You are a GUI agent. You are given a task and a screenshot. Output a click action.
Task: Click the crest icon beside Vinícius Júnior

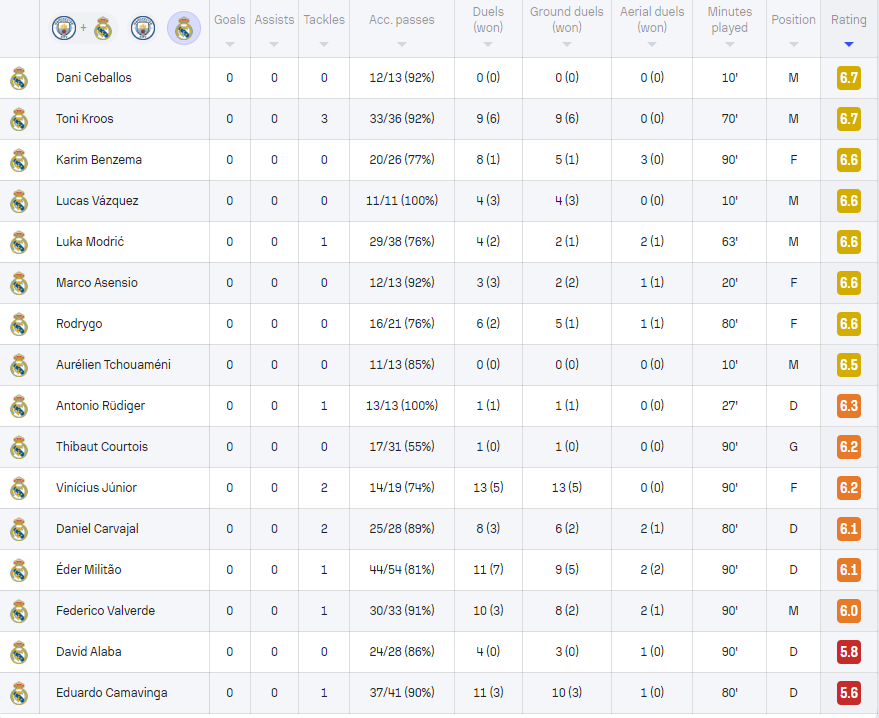click(x=19, y=488)
